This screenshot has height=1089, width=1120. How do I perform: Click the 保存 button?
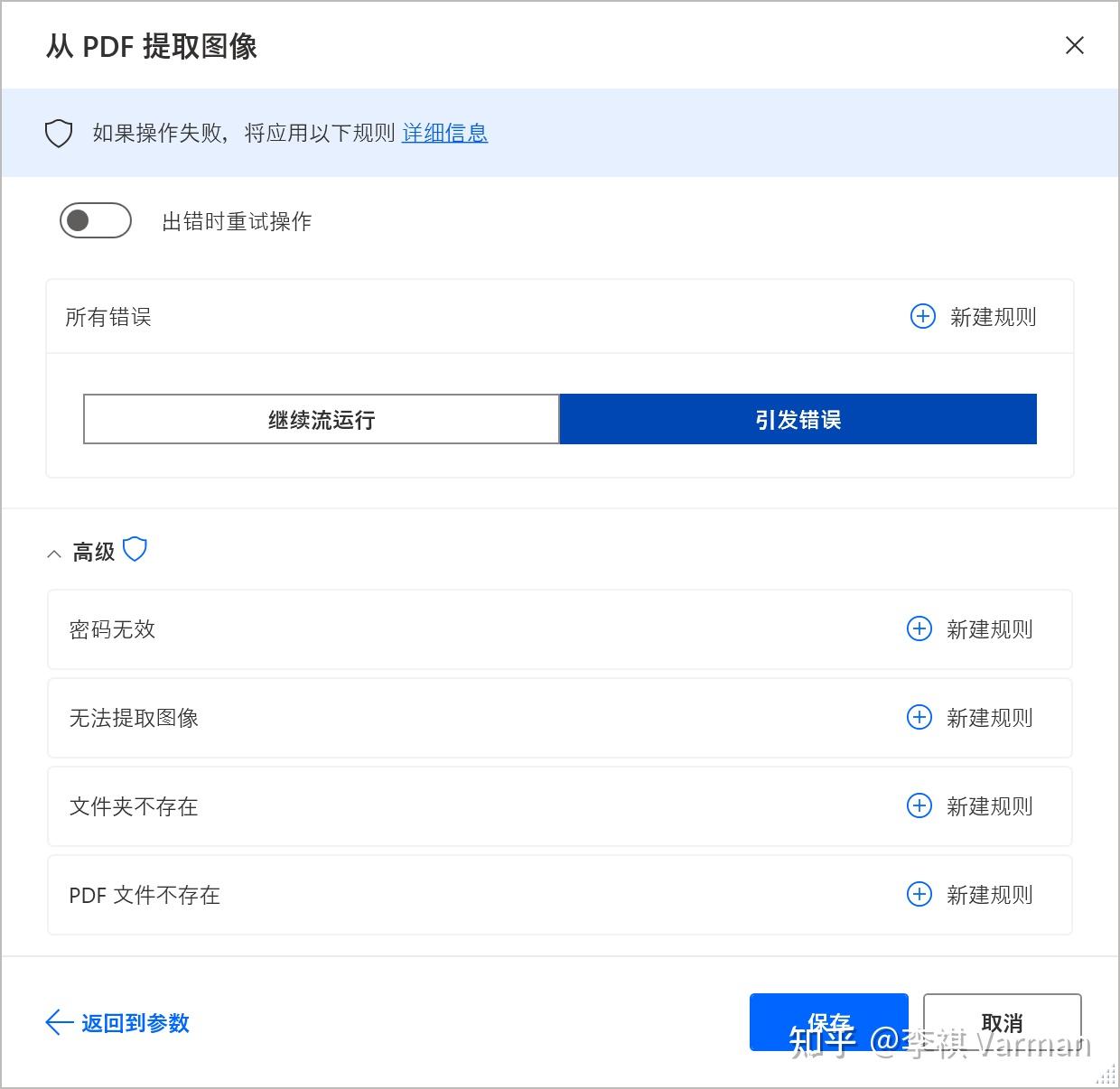click(x=828, y=1022)
